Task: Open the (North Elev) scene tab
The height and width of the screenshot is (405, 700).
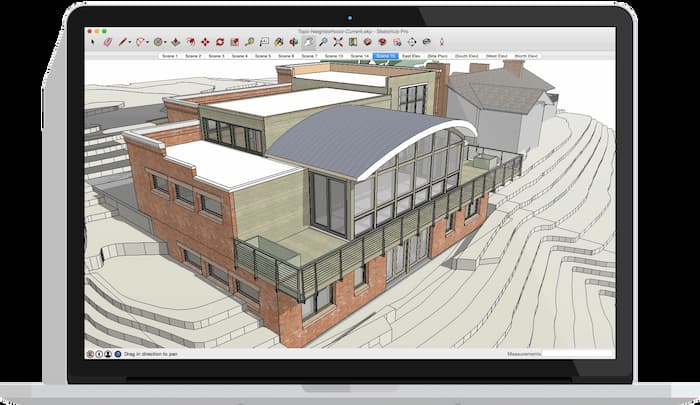Action: click(x=526, y=56)
